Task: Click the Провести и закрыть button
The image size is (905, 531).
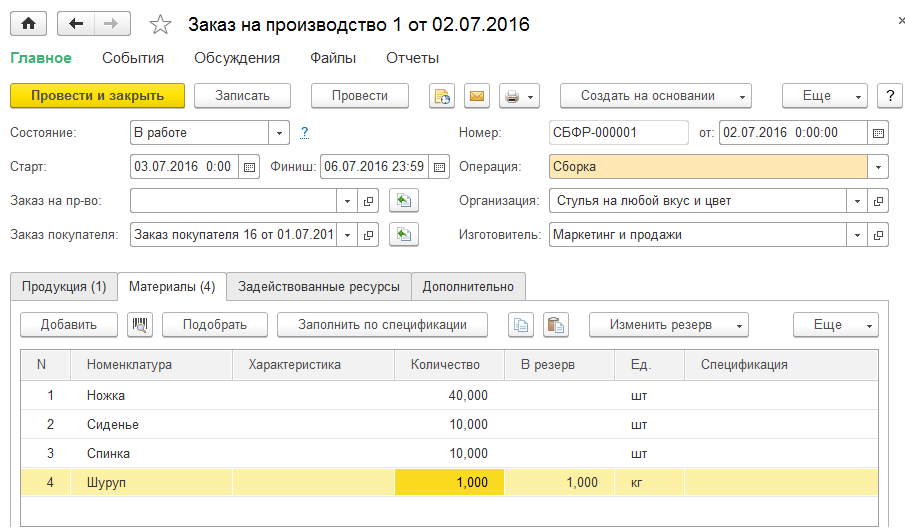Action: [x=98, y=96]
